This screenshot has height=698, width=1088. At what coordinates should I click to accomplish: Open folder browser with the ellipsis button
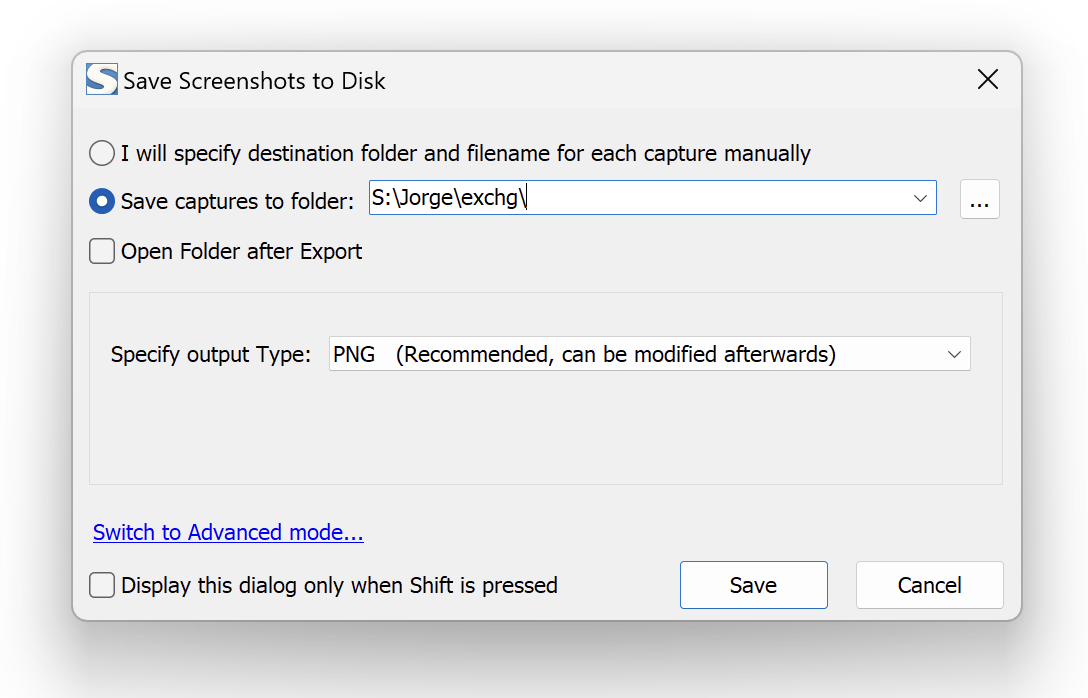979,200
